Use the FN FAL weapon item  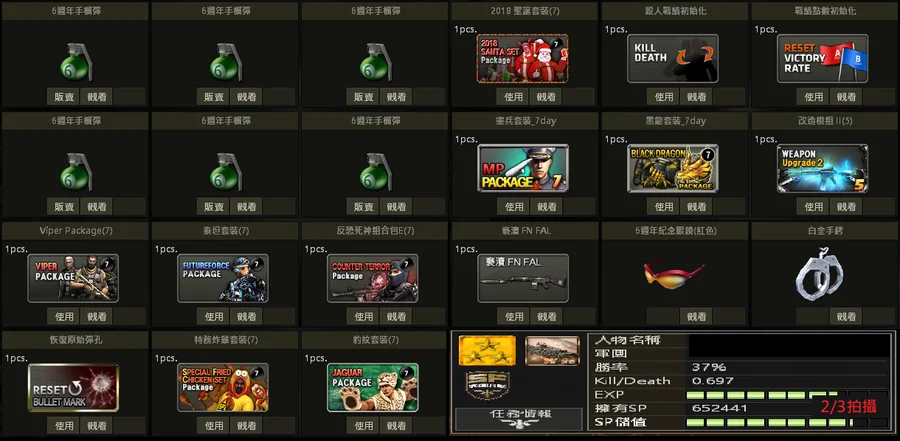(514, 316)
